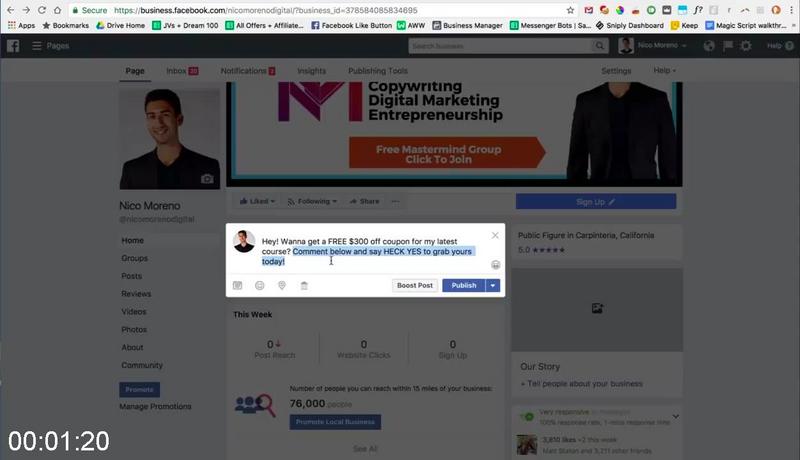Expand the Following dropdown
The height and width of the screenshot is (460, 800).
[x=312, y=201]
